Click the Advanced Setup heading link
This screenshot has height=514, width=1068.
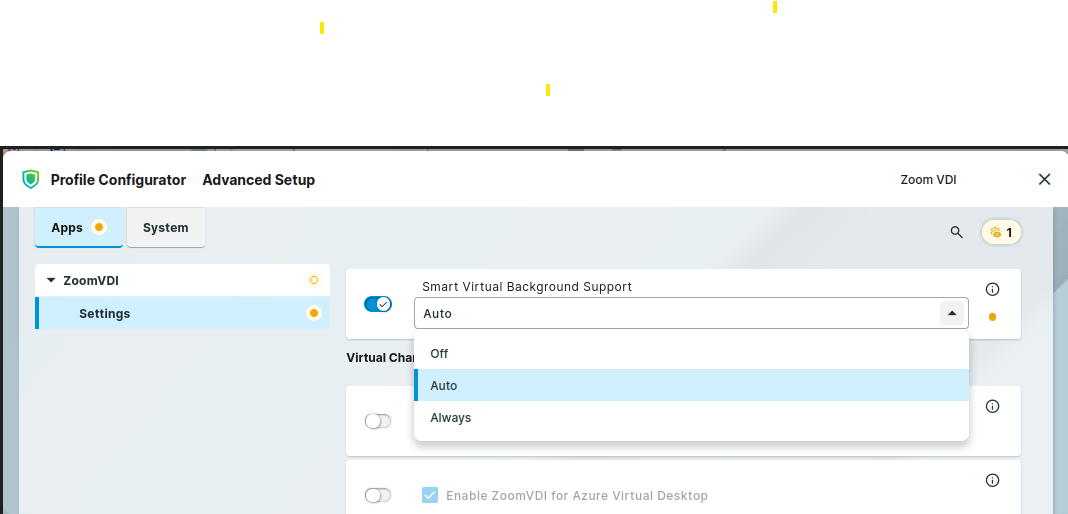[258, 180]
